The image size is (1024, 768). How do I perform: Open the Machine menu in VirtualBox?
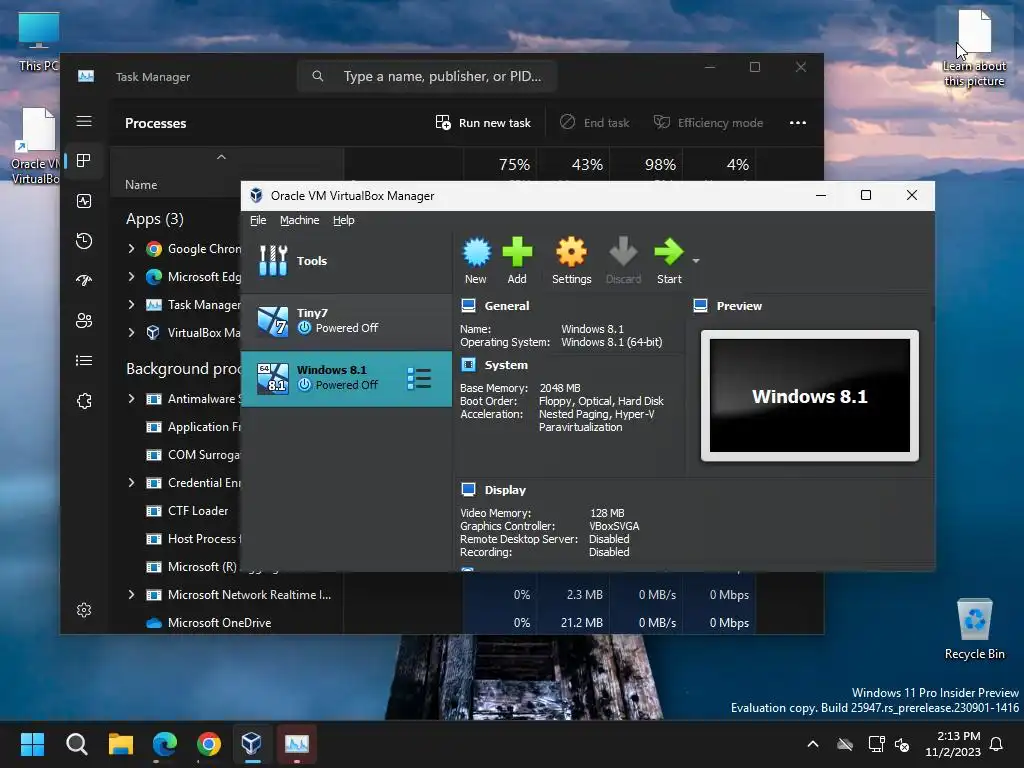(x=300, y=220)
